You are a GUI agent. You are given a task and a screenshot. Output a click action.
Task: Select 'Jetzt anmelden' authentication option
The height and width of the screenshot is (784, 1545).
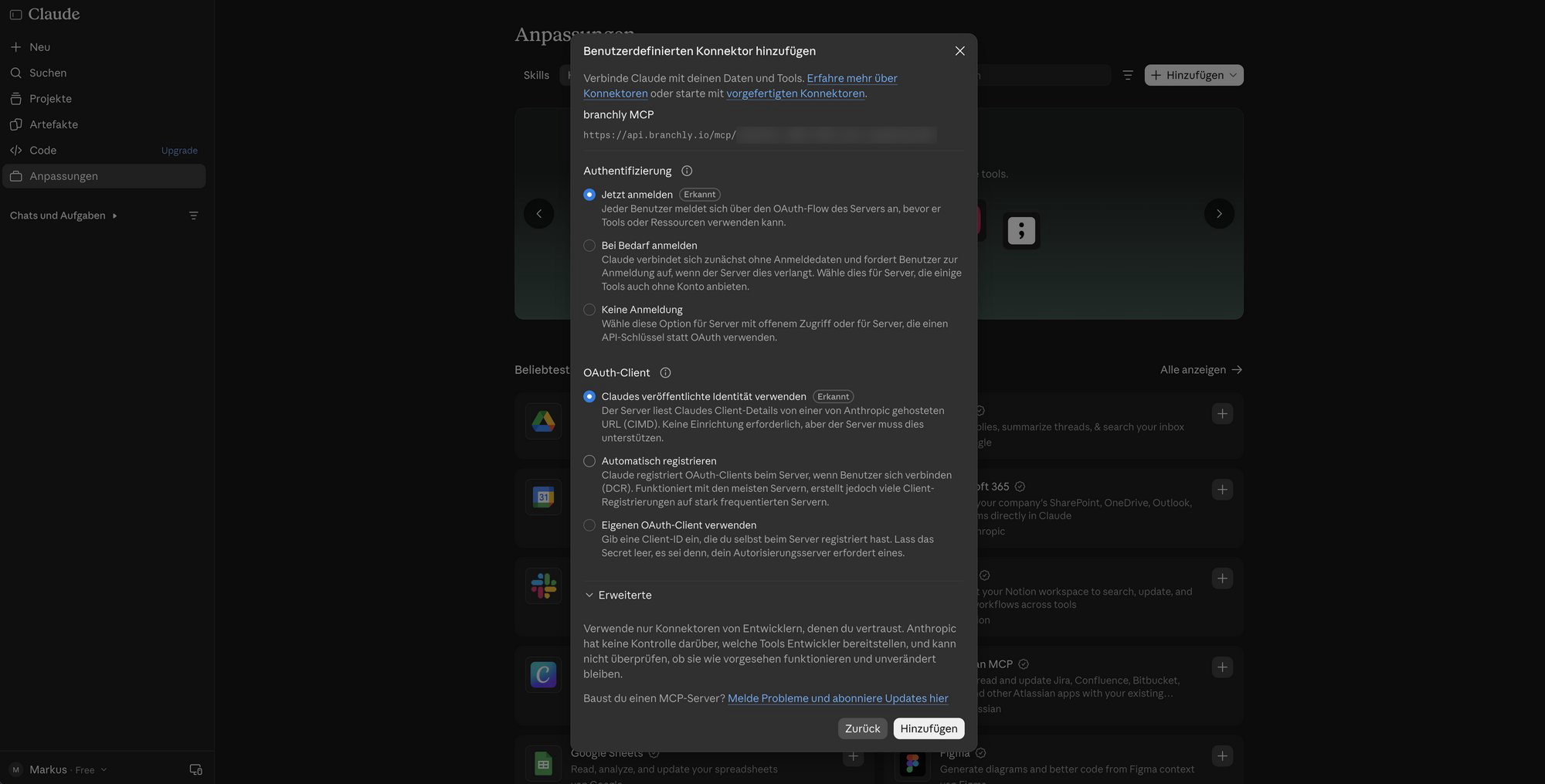[x=589, y=195]
